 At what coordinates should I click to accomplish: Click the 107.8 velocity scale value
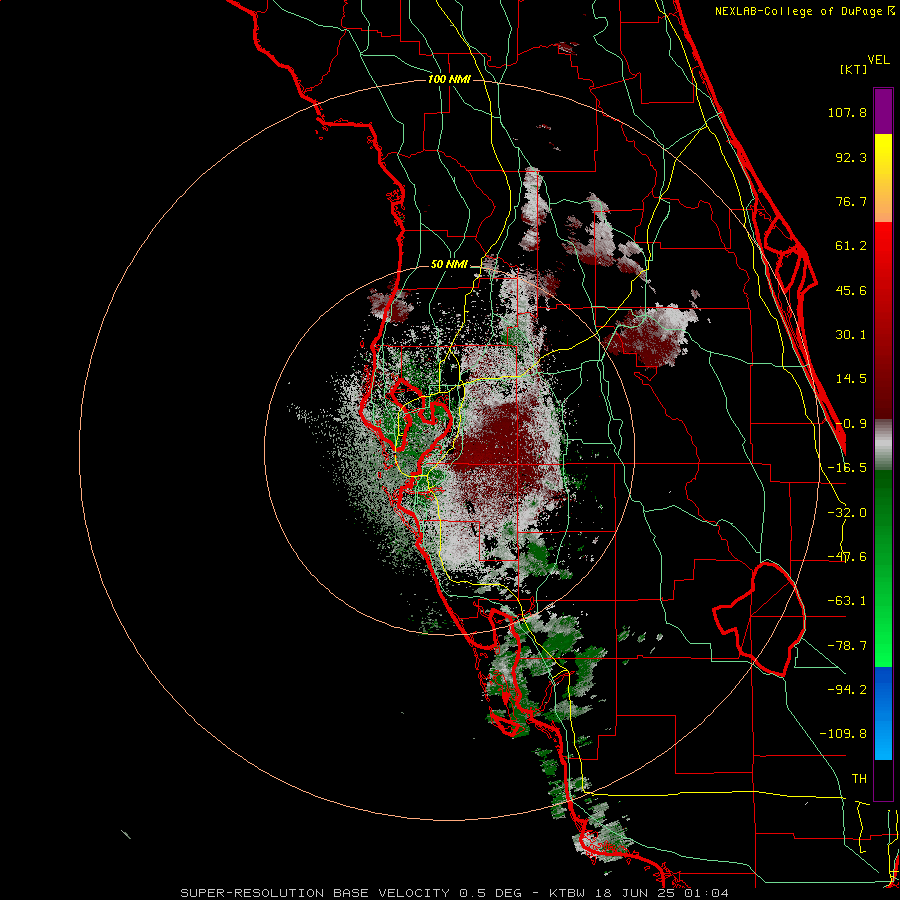point(847,112)
